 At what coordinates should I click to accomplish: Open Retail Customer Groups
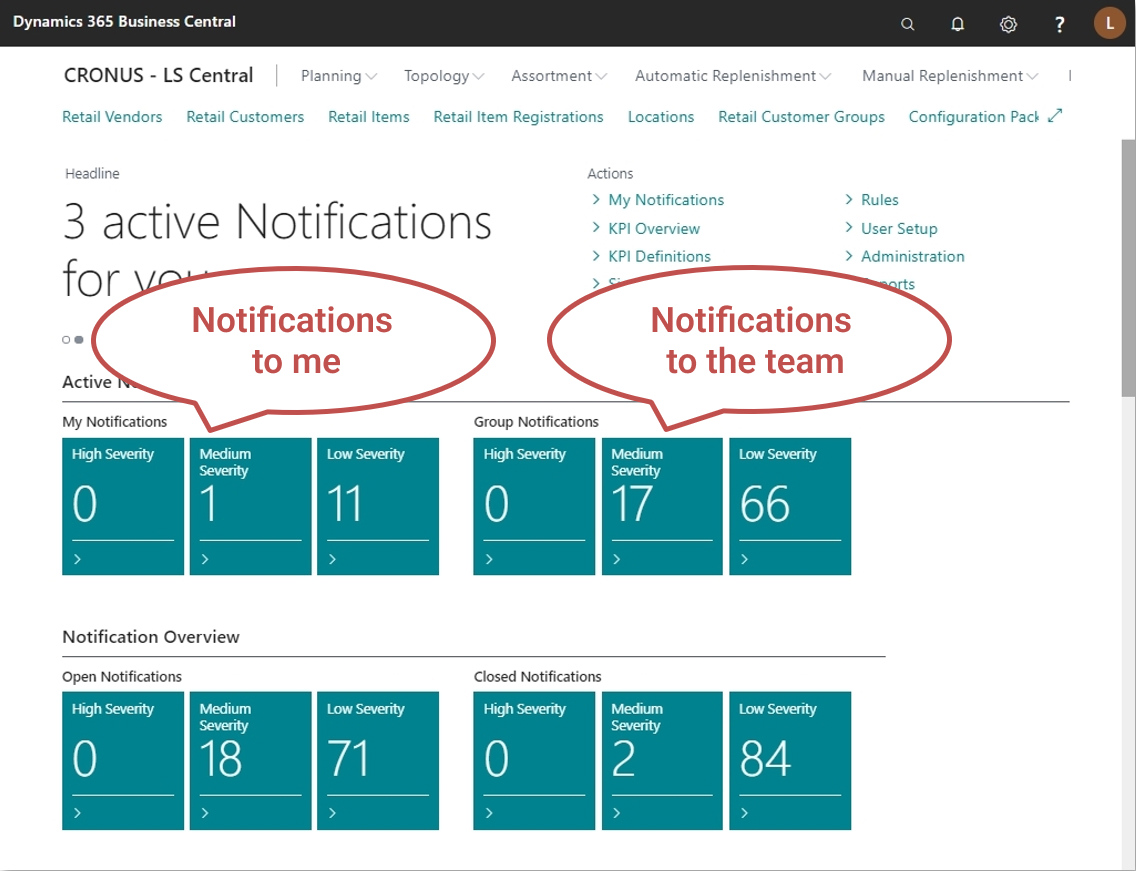click(801, 117)
